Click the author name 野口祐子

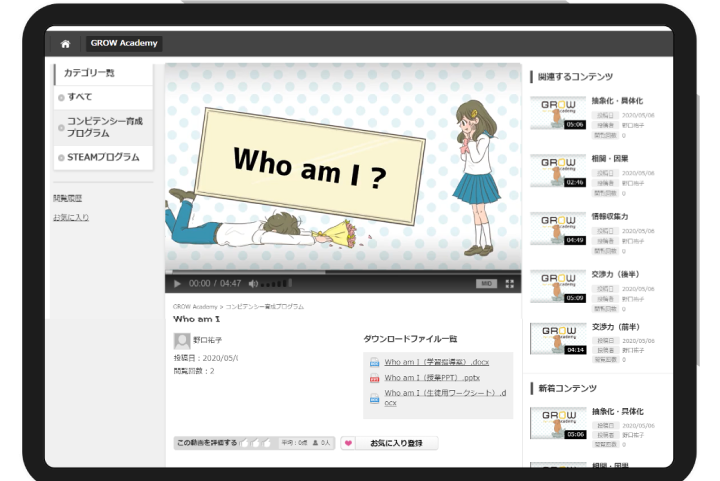[x=208, y=340]
